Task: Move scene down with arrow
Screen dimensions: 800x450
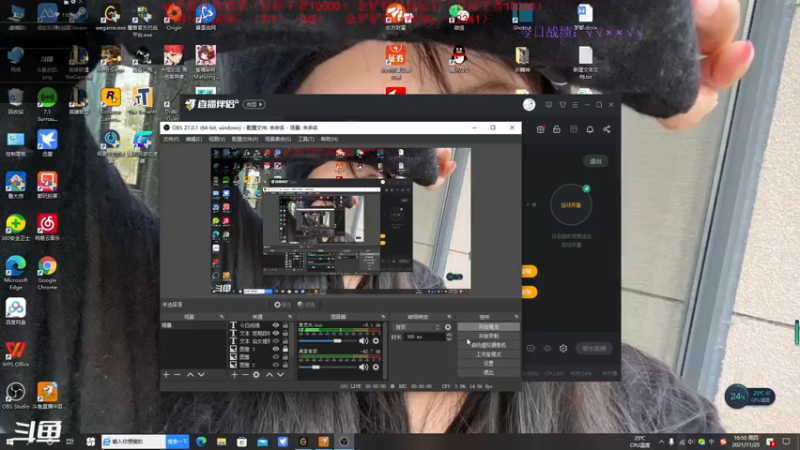Action: tap(202, 374)
